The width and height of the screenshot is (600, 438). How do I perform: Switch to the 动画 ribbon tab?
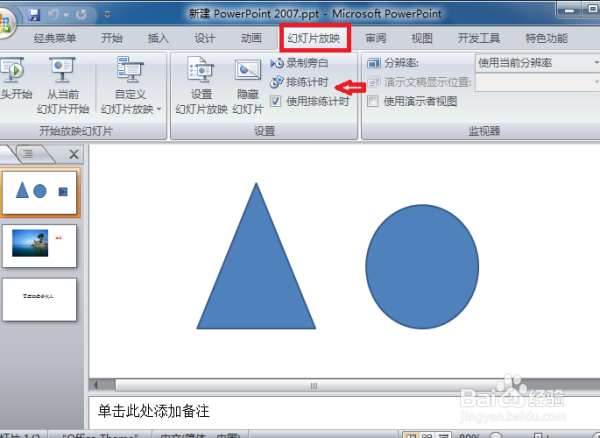pos(251,38)
